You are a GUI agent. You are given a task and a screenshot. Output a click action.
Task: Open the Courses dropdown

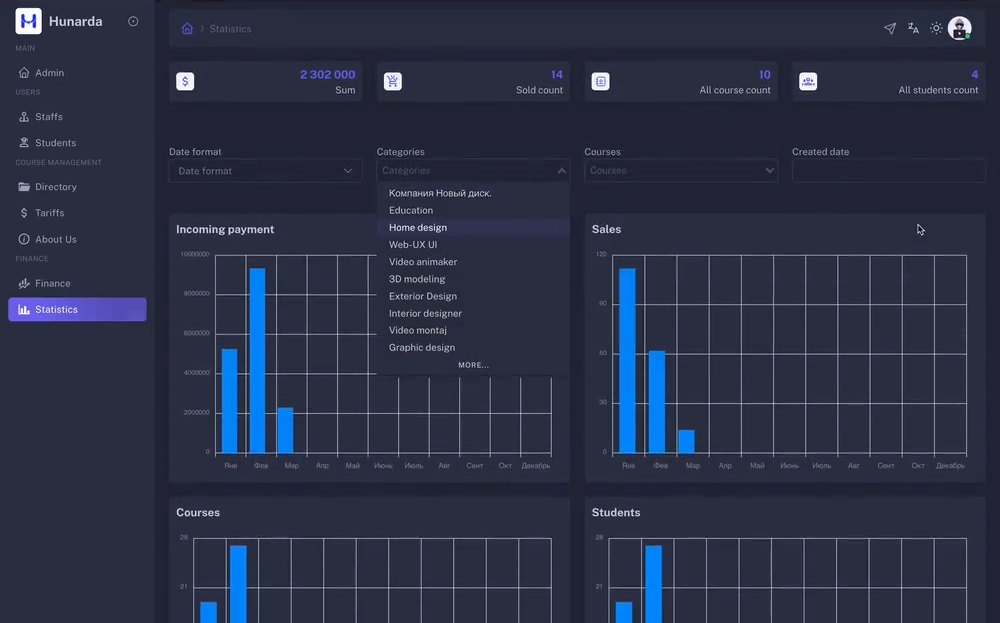681,170
